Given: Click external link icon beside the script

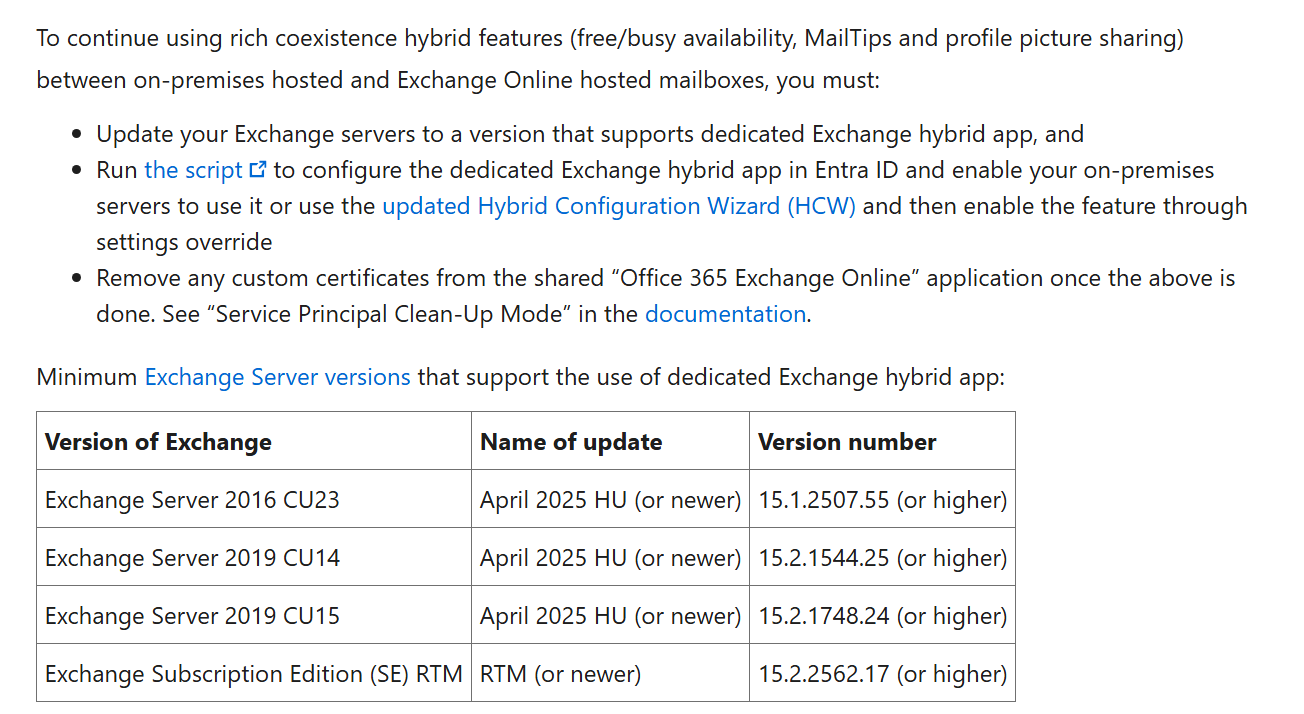Looking at the screenshot, I should click(258, 170).
